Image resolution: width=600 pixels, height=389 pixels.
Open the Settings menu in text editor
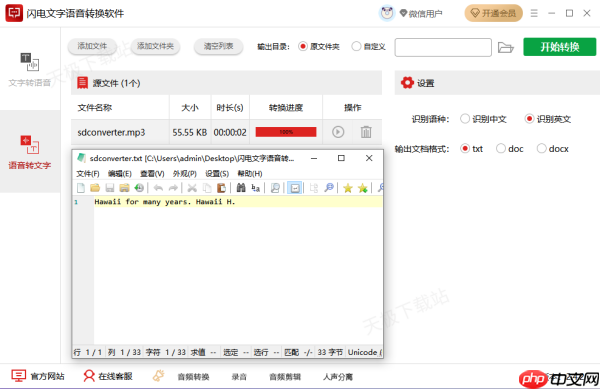(217, 174)
